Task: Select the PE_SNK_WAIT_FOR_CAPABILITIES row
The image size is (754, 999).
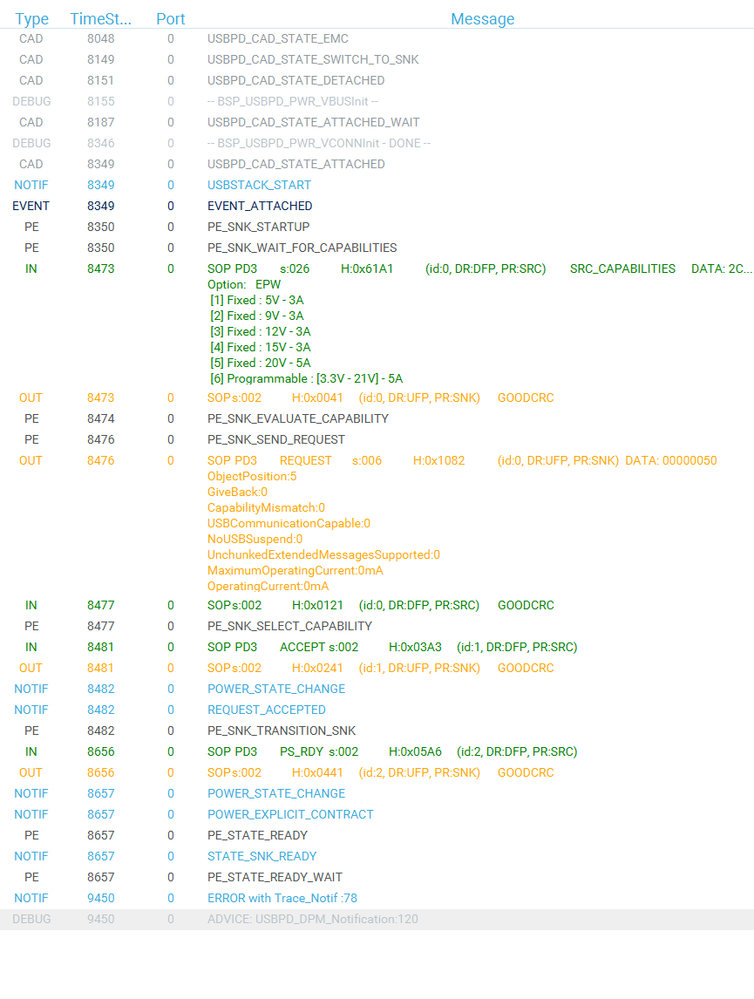Action: click(377, 248)
